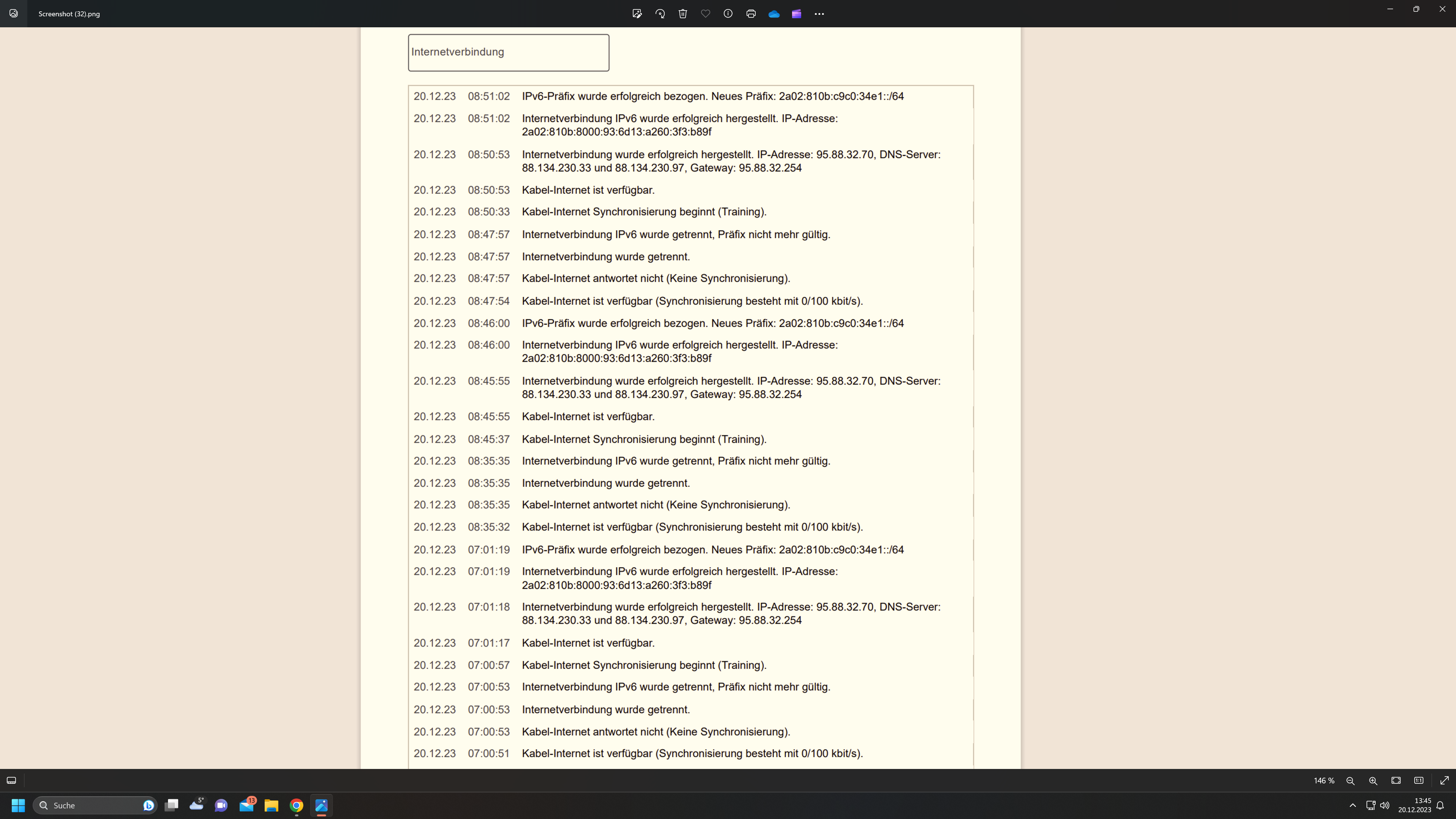The image size is (1456, 819).
Task: Zoom in using the magnifier plus icon
Action: (x=1373, y=781)
